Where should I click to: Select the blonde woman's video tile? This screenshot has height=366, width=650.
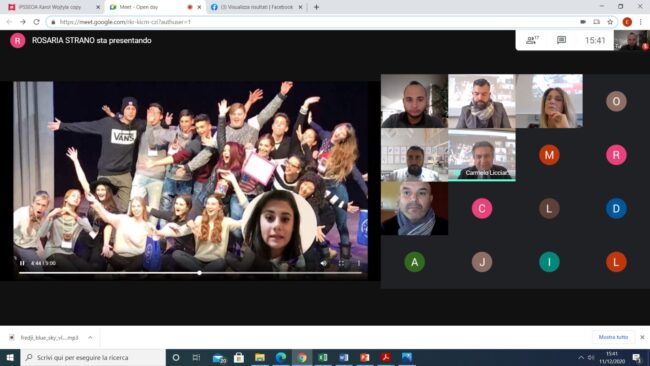tap(549, 101)
